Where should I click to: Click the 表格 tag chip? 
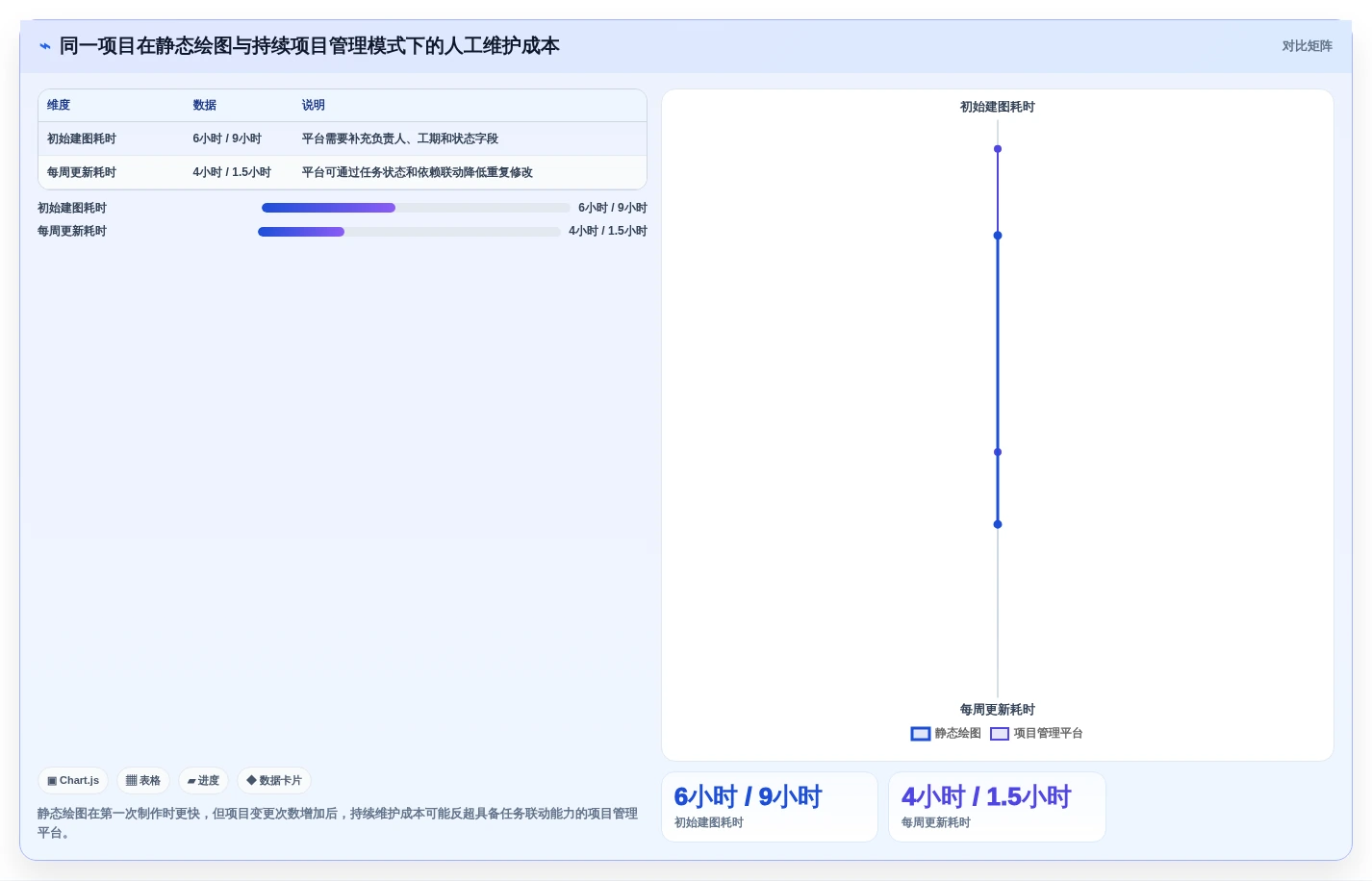point(143,781)
